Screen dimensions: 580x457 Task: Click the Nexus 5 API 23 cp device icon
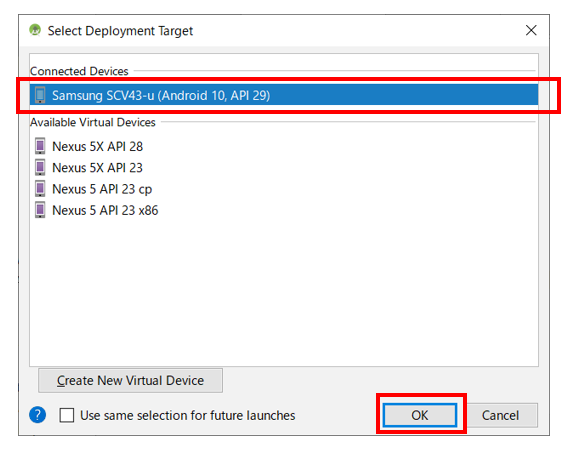(40, 189)
